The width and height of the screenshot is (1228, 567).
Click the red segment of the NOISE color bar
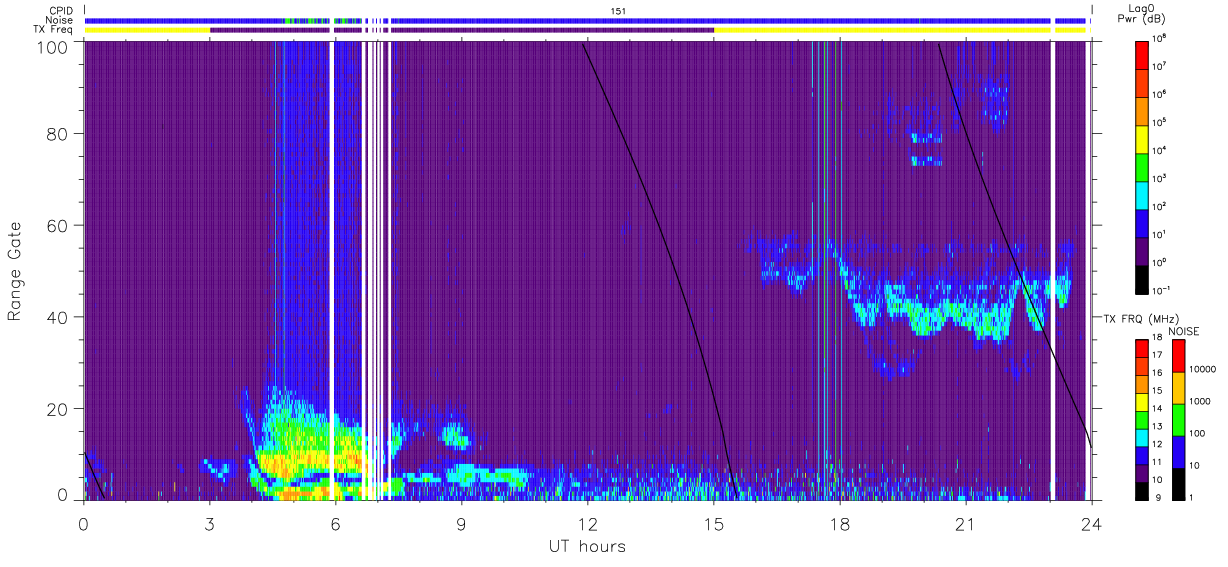(1178, 354)
